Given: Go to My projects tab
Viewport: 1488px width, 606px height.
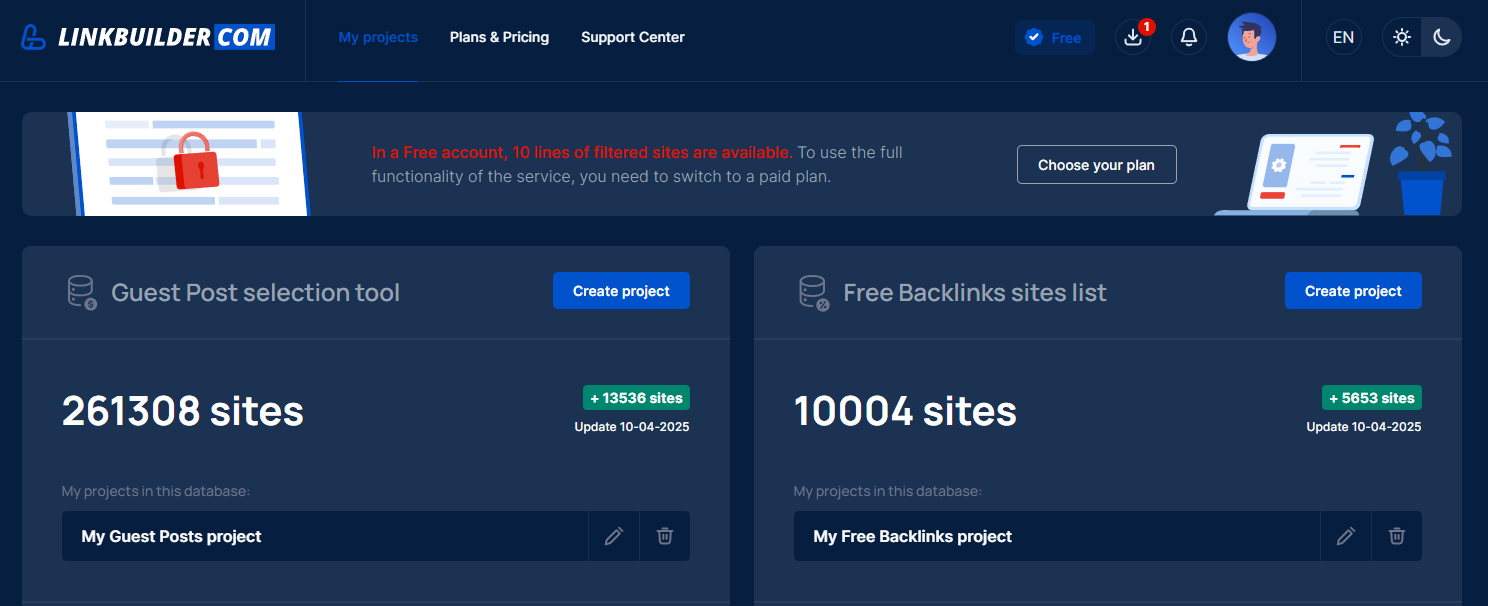Looking at the screenshot, I should point(378,37).
